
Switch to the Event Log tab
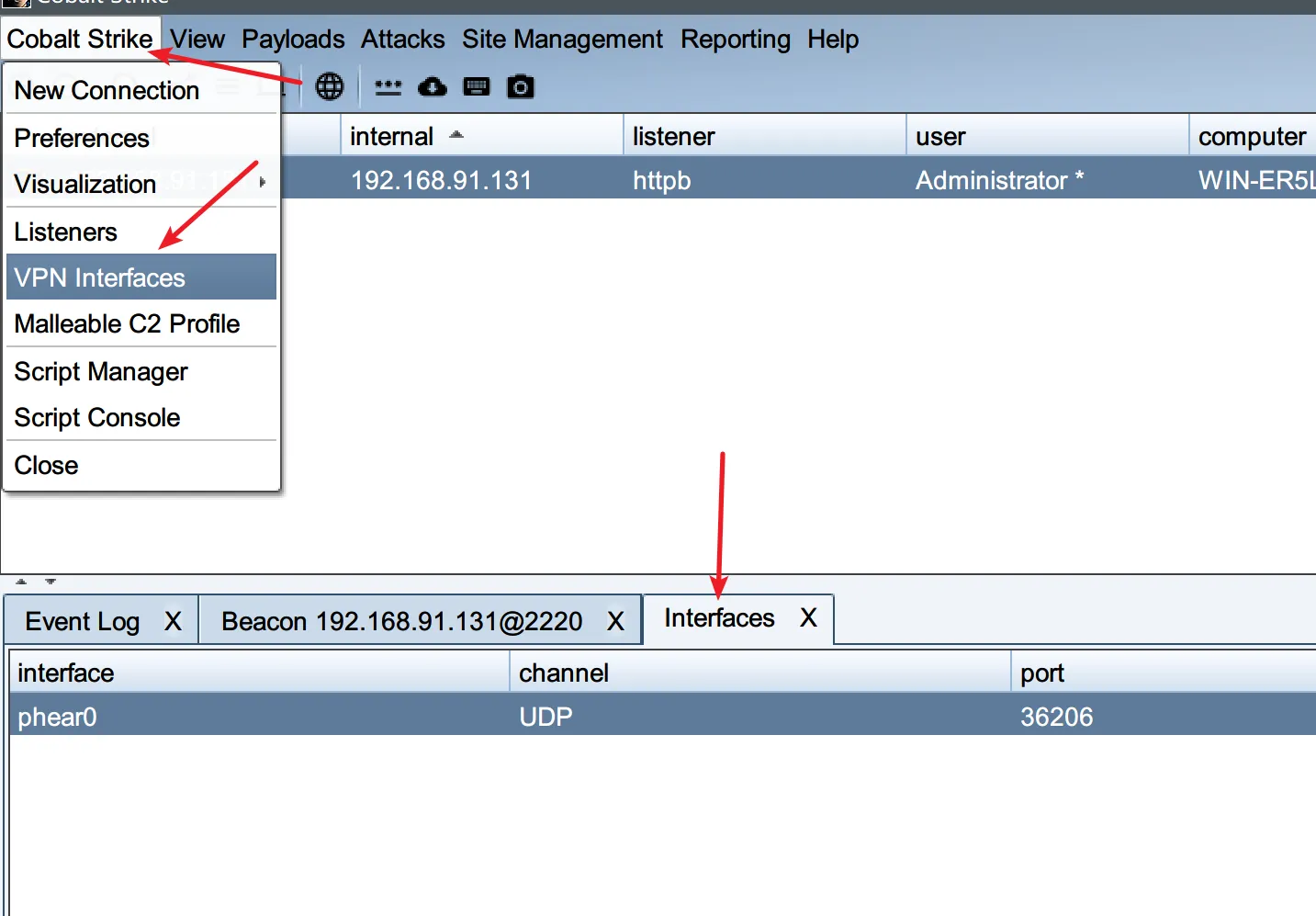(x=83, y=622)
